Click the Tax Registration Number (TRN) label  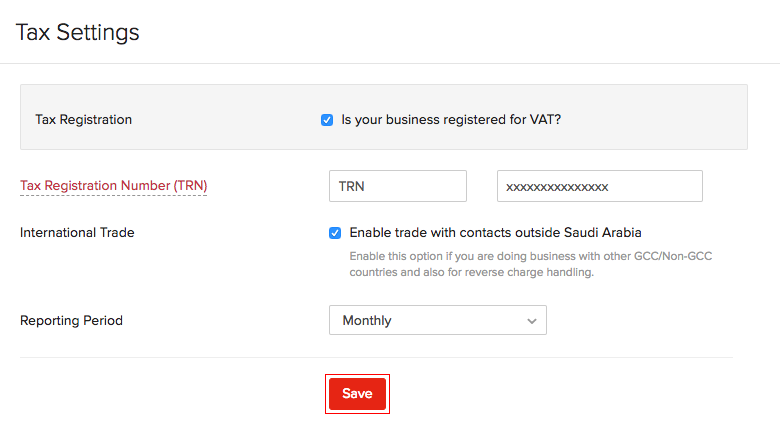point(113,186)
